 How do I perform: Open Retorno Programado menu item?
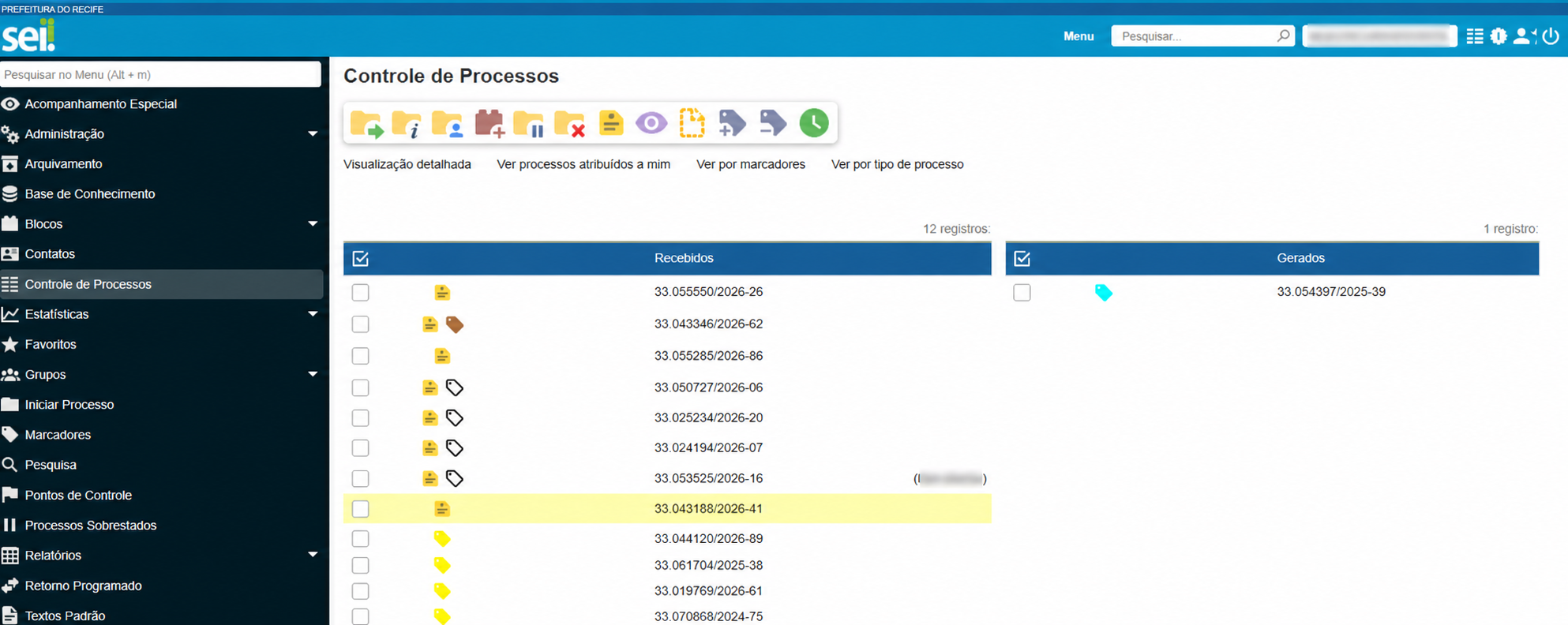83,586
